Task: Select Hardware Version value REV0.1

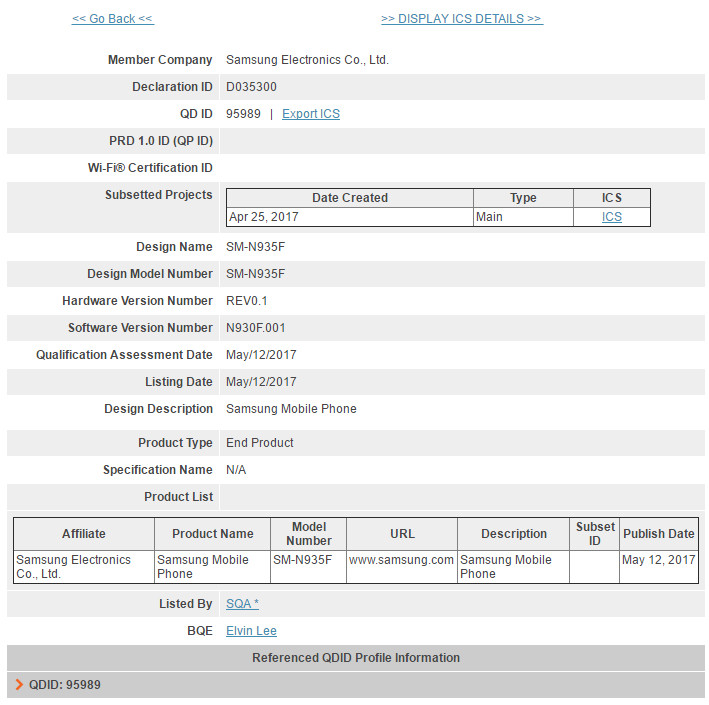Action: pos(247,301)
